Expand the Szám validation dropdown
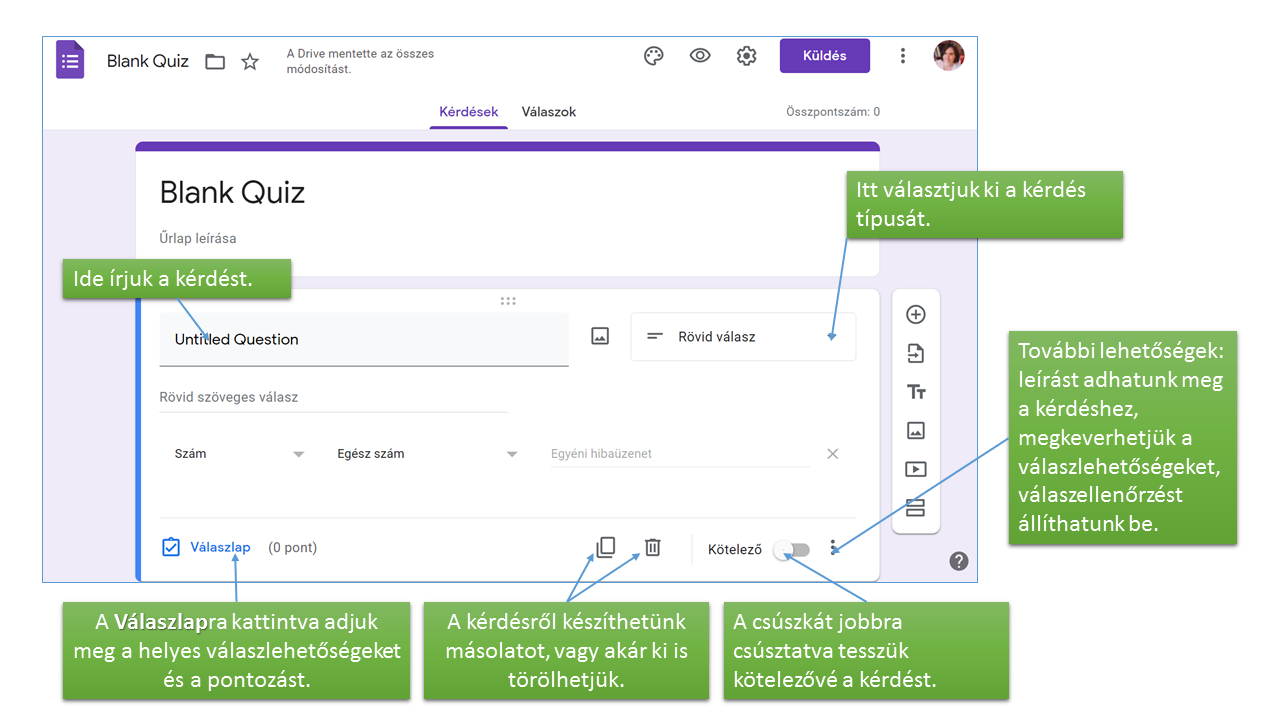1280x720 pixels. 239,454
